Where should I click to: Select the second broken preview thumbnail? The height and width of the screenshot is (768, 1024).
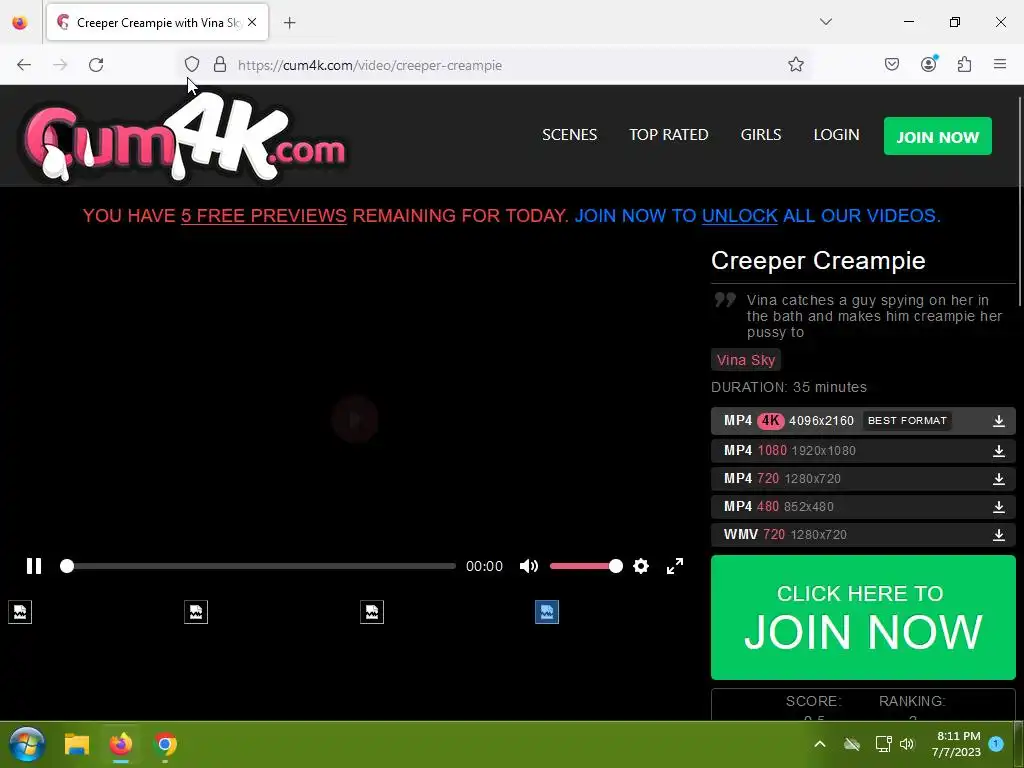(196, 612)
